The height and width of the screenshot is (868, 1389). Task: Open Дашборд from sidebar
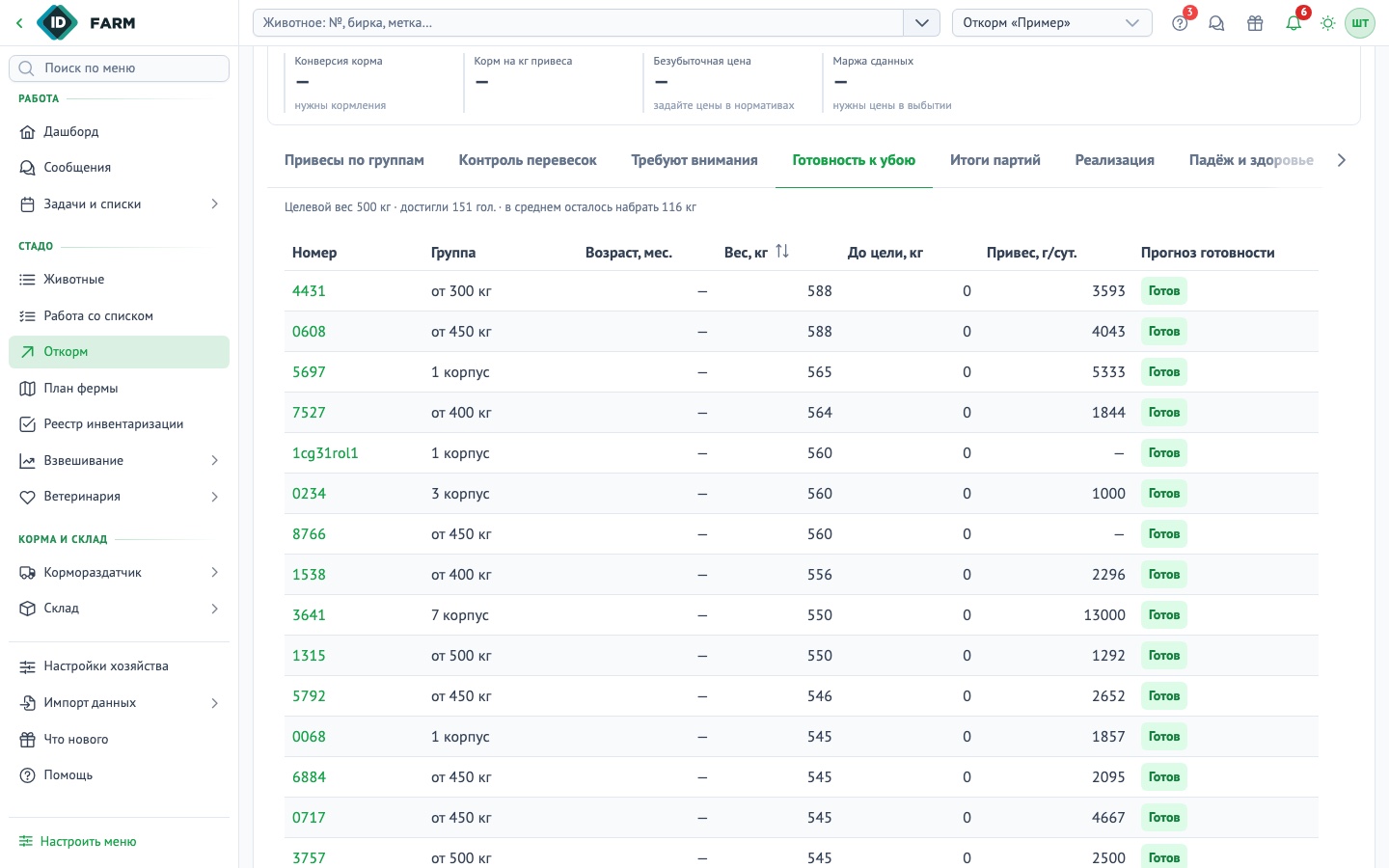point(119,131)
